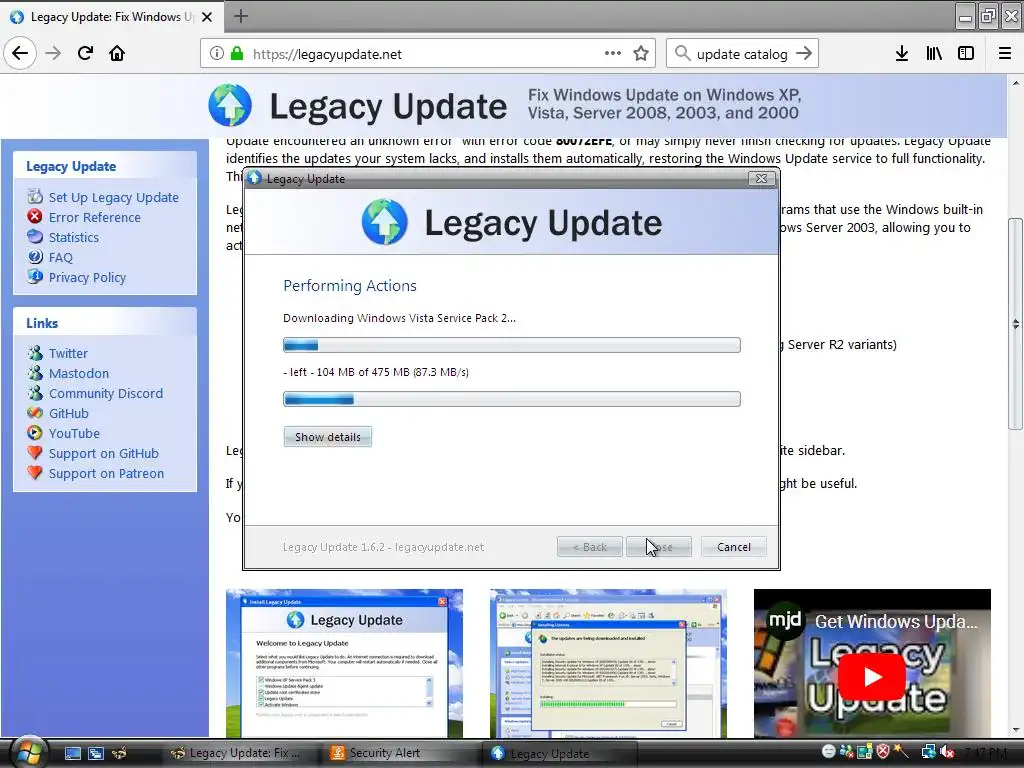Show site information icon in address bar
The width and height of the screenshot is (1024, 768).
click(216, 54)
